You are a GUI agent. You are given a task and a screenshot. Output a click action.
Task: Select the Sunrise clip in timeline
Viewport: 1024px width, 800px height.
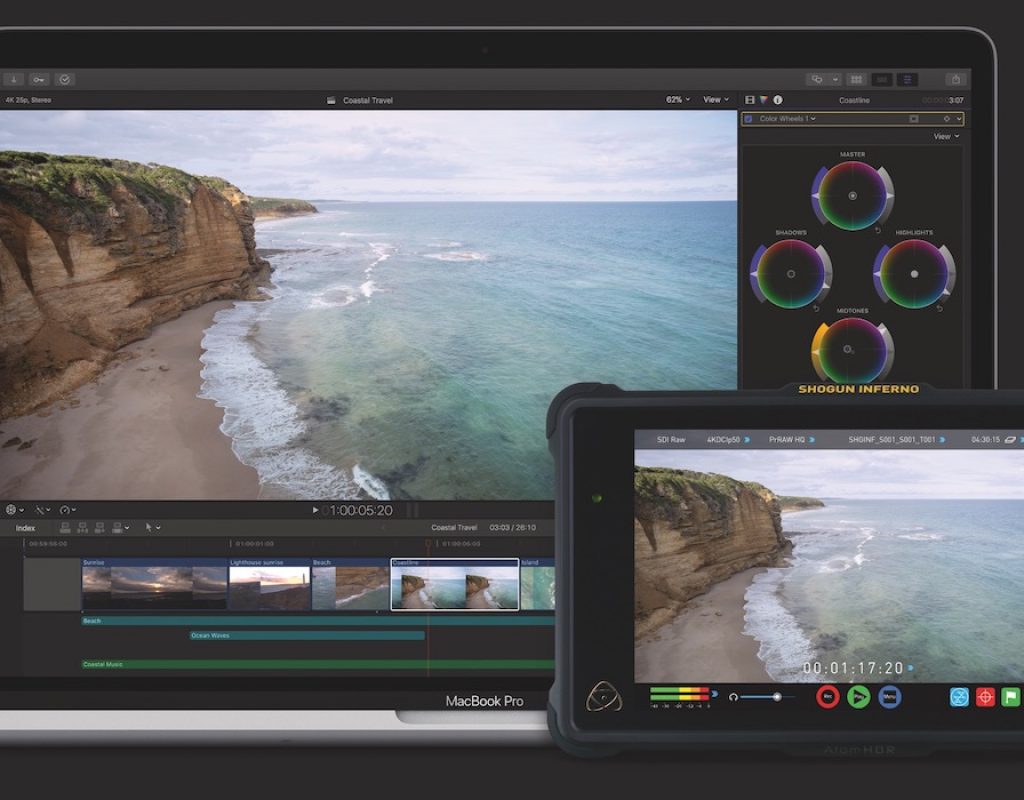pyautogui.click(x=154, y=584)
